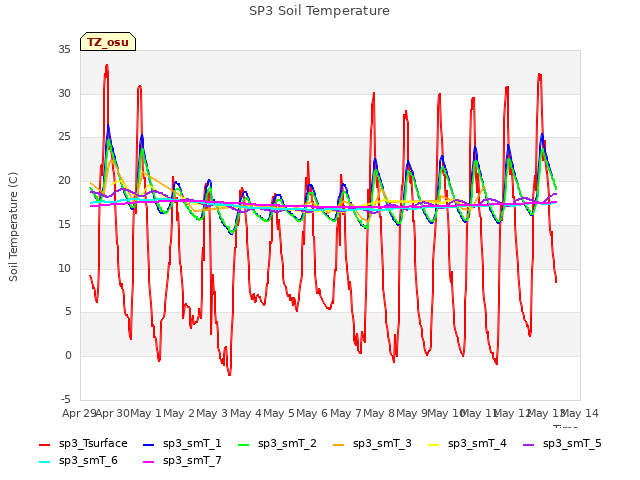This screenshot has width=640, height=480.
Task: Click the May 8 x-axis tick label
Action: 379,413
